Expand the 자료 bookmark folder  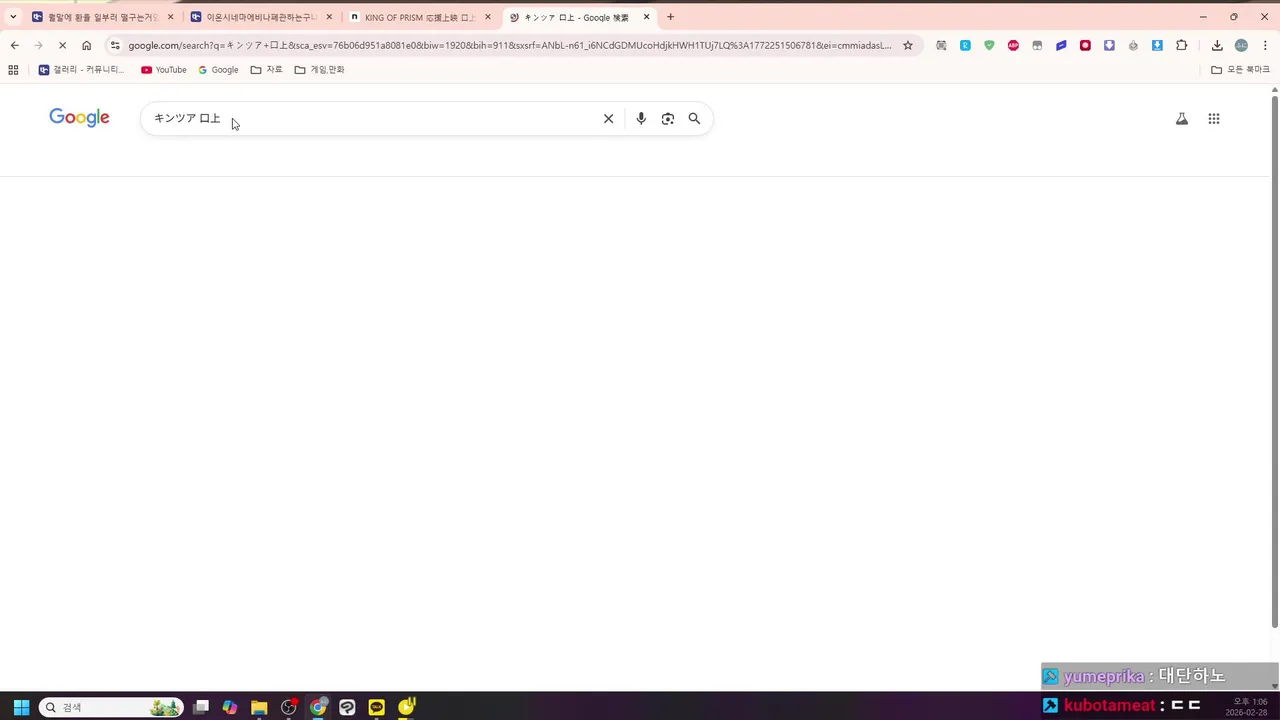pos(267,70)
